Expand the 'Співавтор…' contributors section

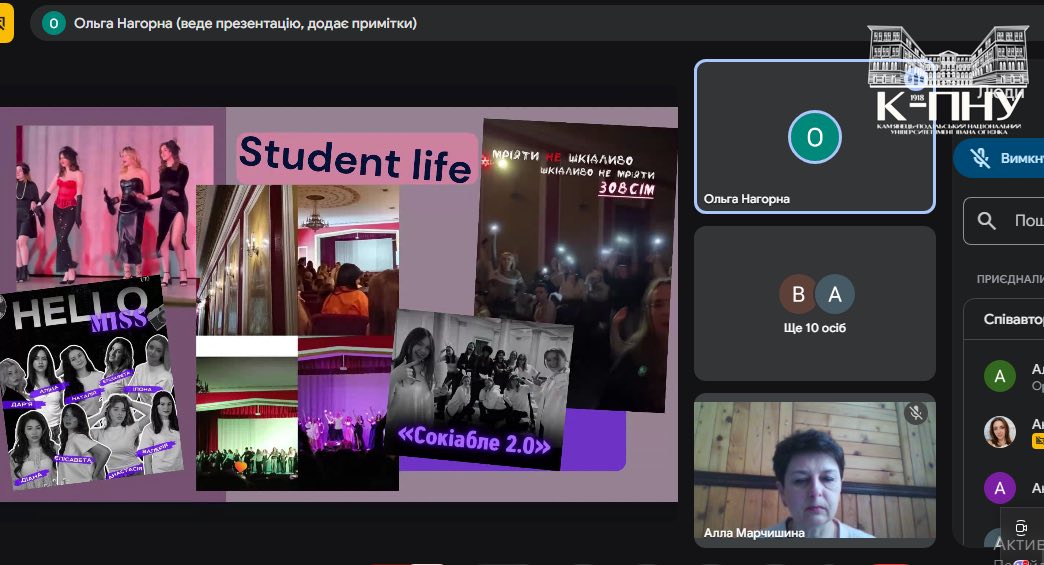click(x=1005, y=320)
